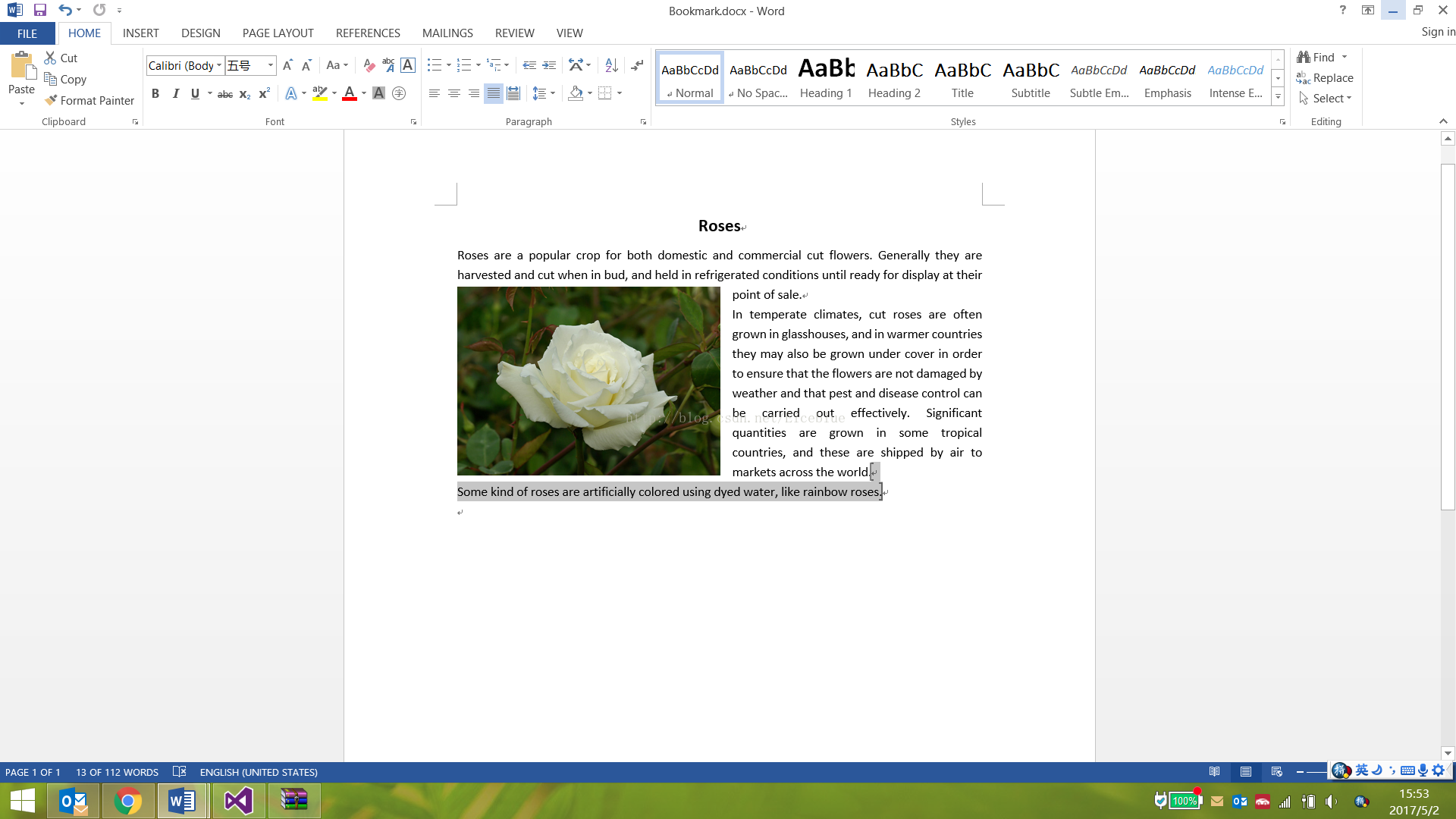The image size is (1456, 819).
Task: Toggle Center paragraph alignment
Action: click(x=454, y=93)
